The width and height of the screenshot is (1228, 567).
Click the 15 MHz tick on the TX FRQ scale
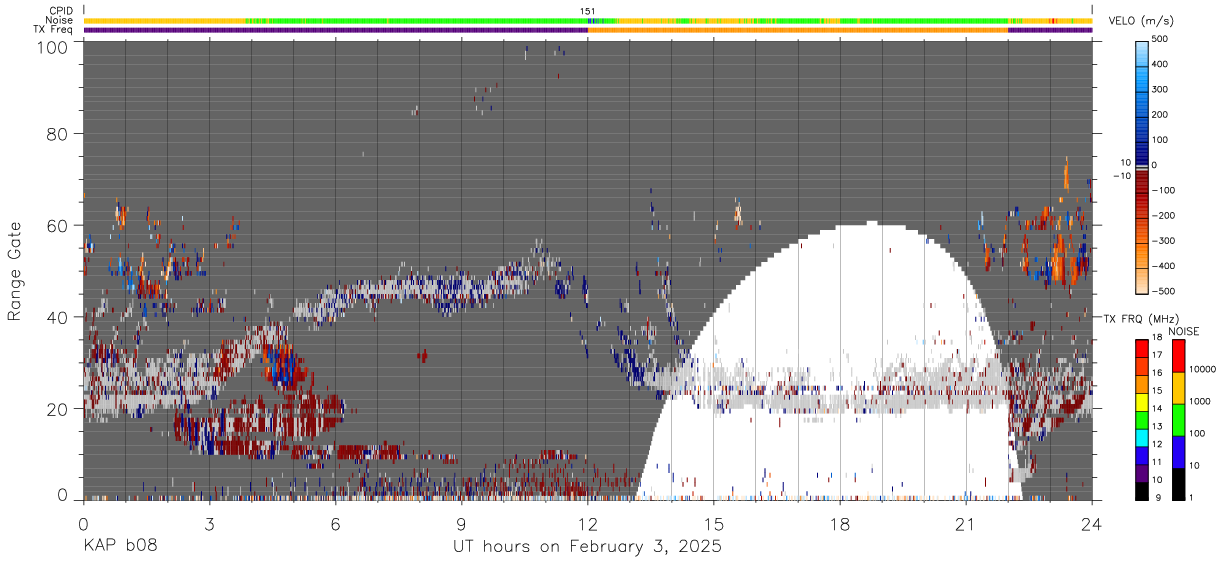coord(1158,392)
